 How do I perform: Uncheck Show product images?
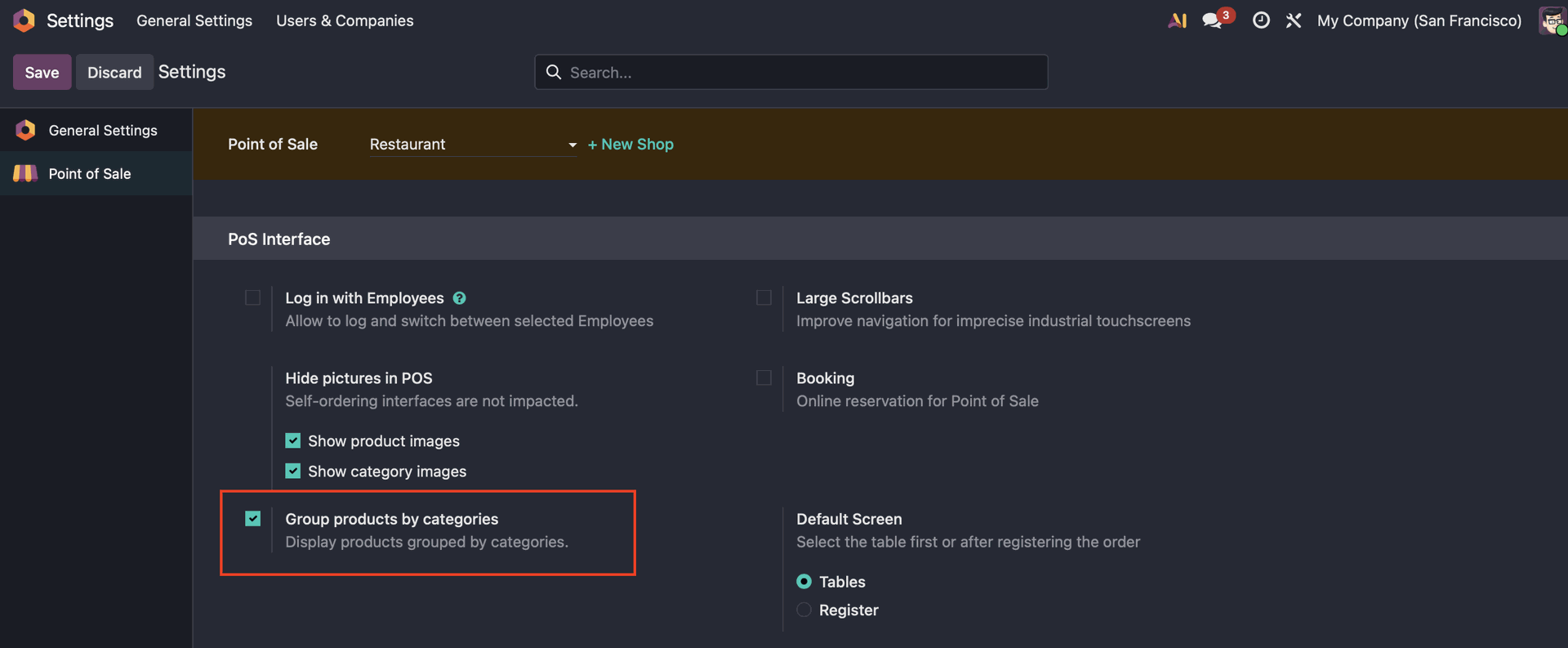point(293,441)
